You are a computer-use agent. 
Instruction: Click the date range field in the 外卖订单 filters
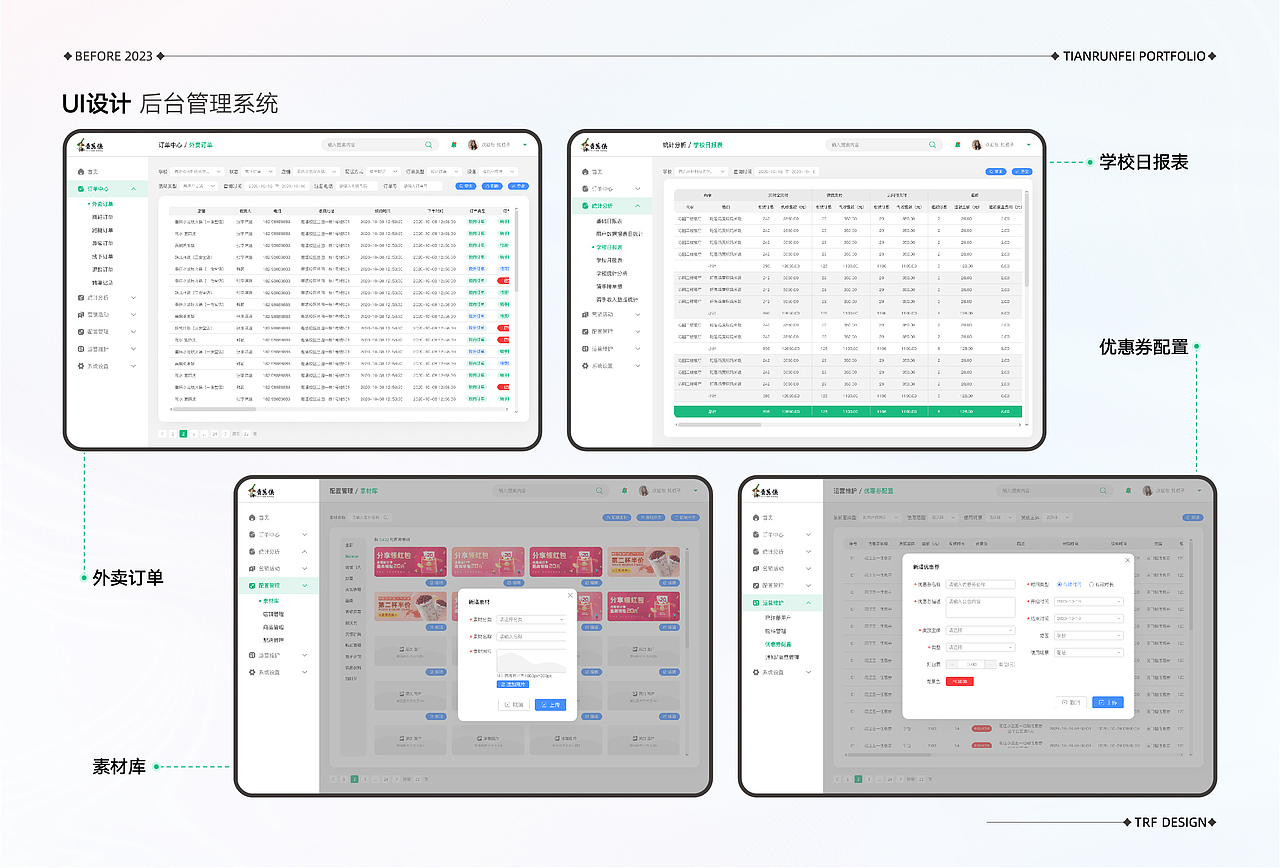click(277, 186)
